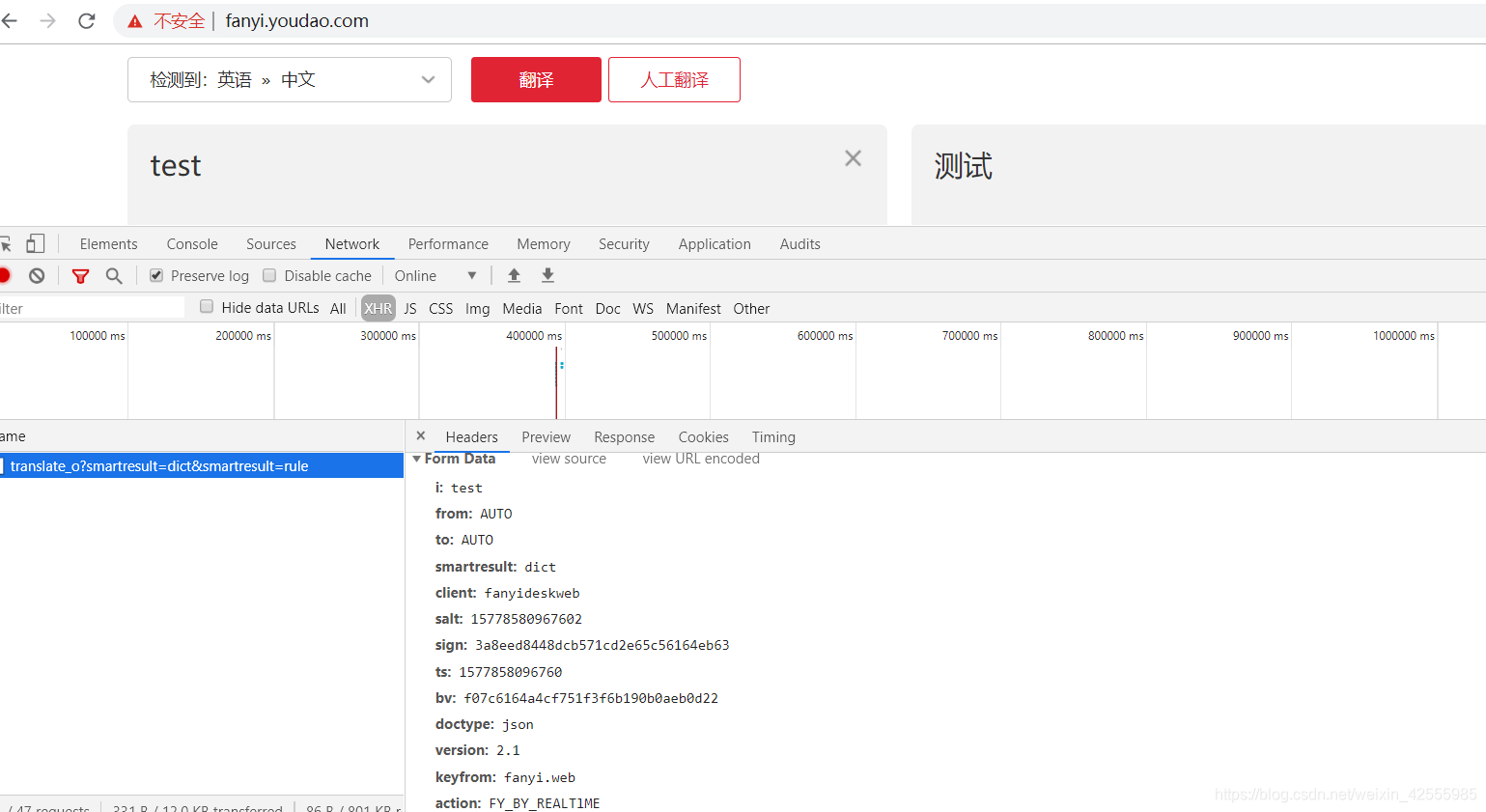Click the sign value 3a8eed8448dcb571cd2e65c56164eb63
Viewport: 1486px width, 812px height.
point(602,645)
